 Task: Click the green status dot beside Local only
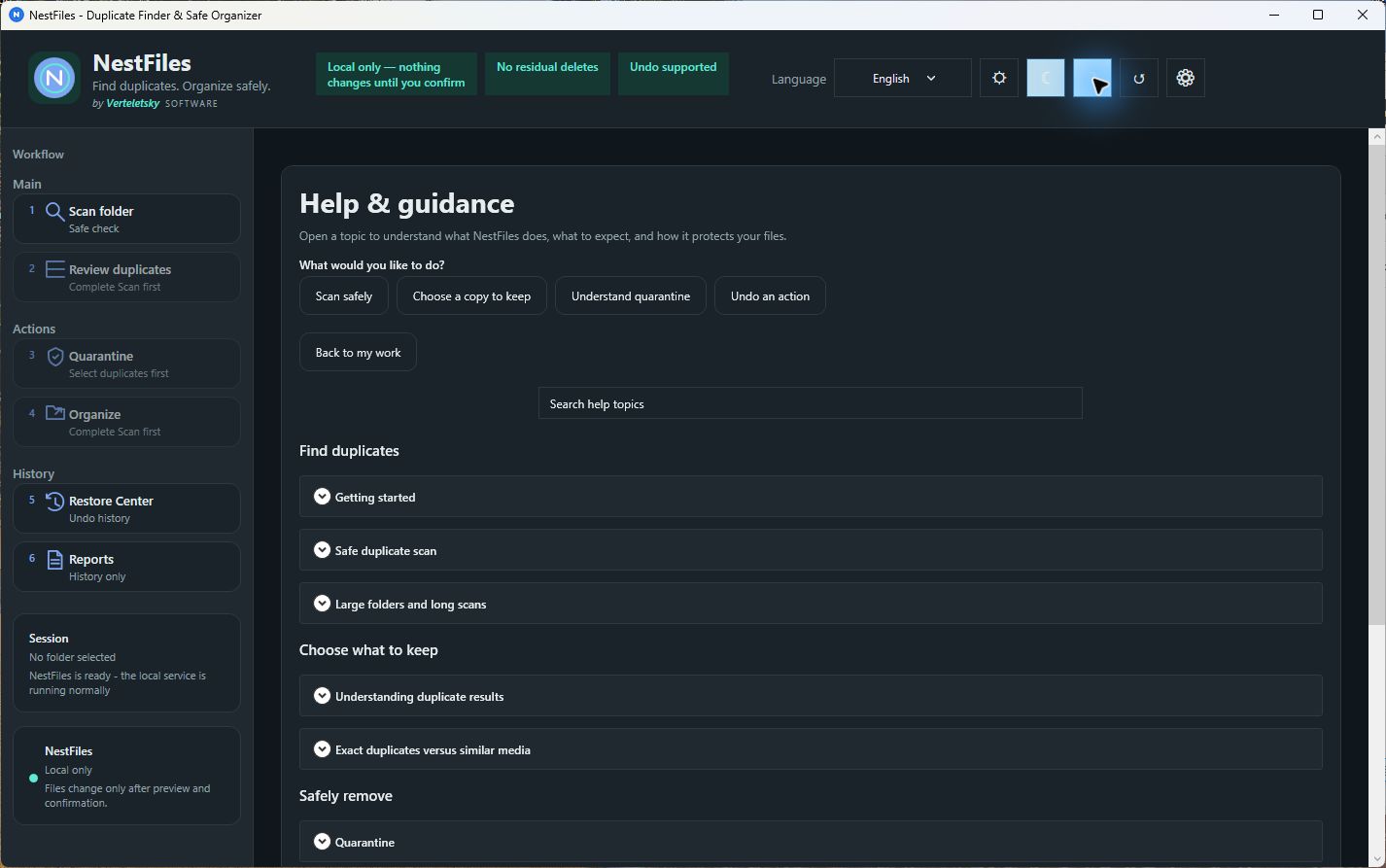pyautogui.click(x=34, y=778)
